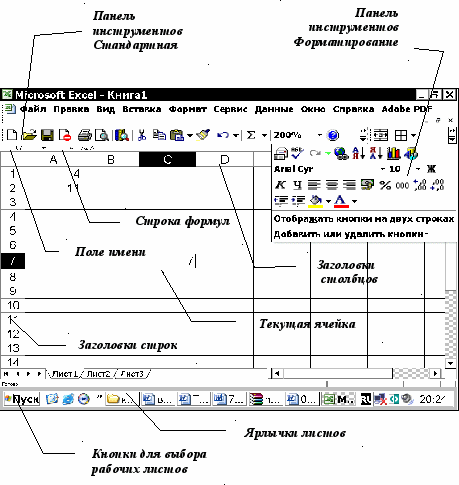459x485 pixels.
Task: Toggle Underline (Ч) formatting
Action: 297,185
